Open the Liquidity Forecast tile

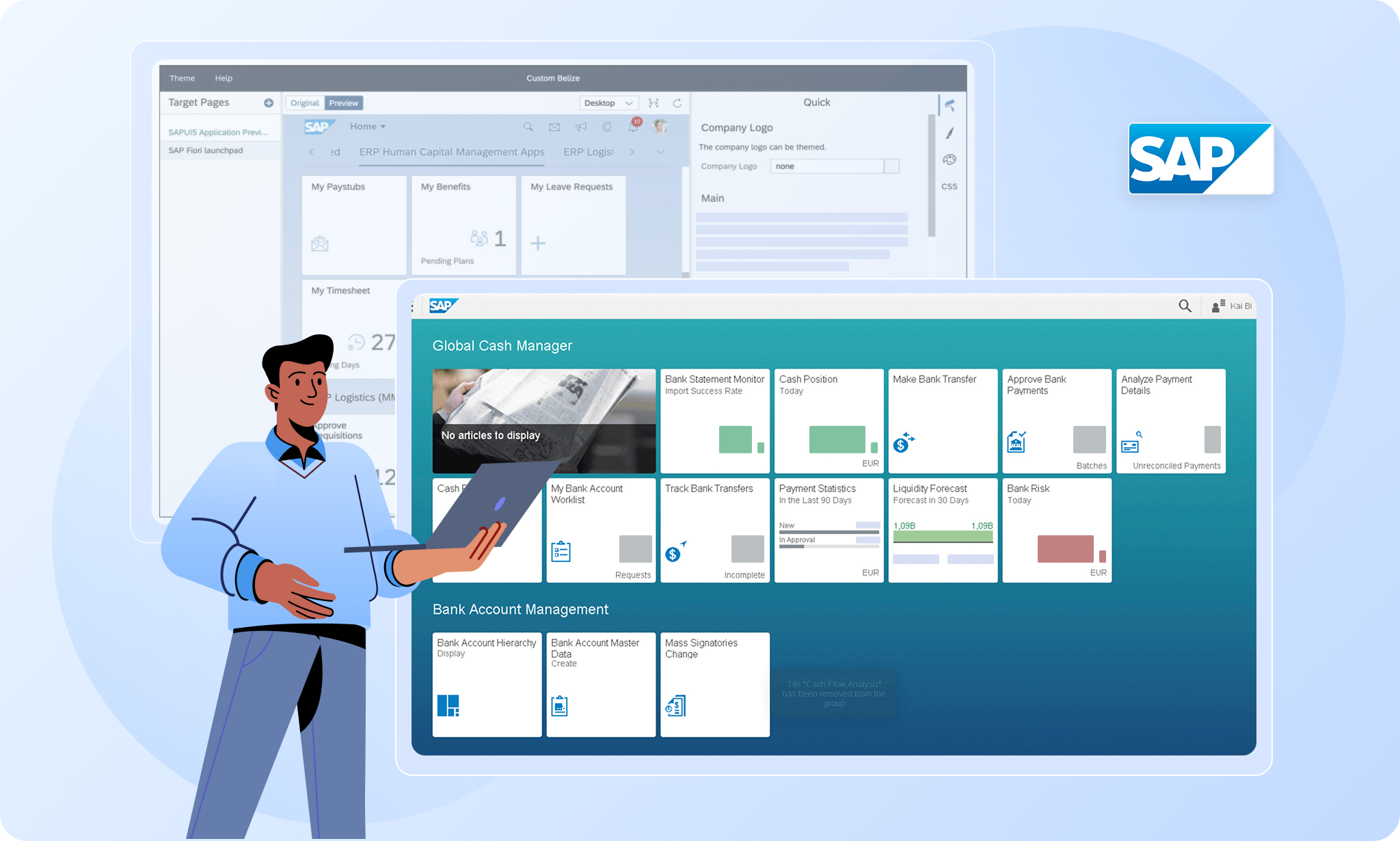pos(943,531)
